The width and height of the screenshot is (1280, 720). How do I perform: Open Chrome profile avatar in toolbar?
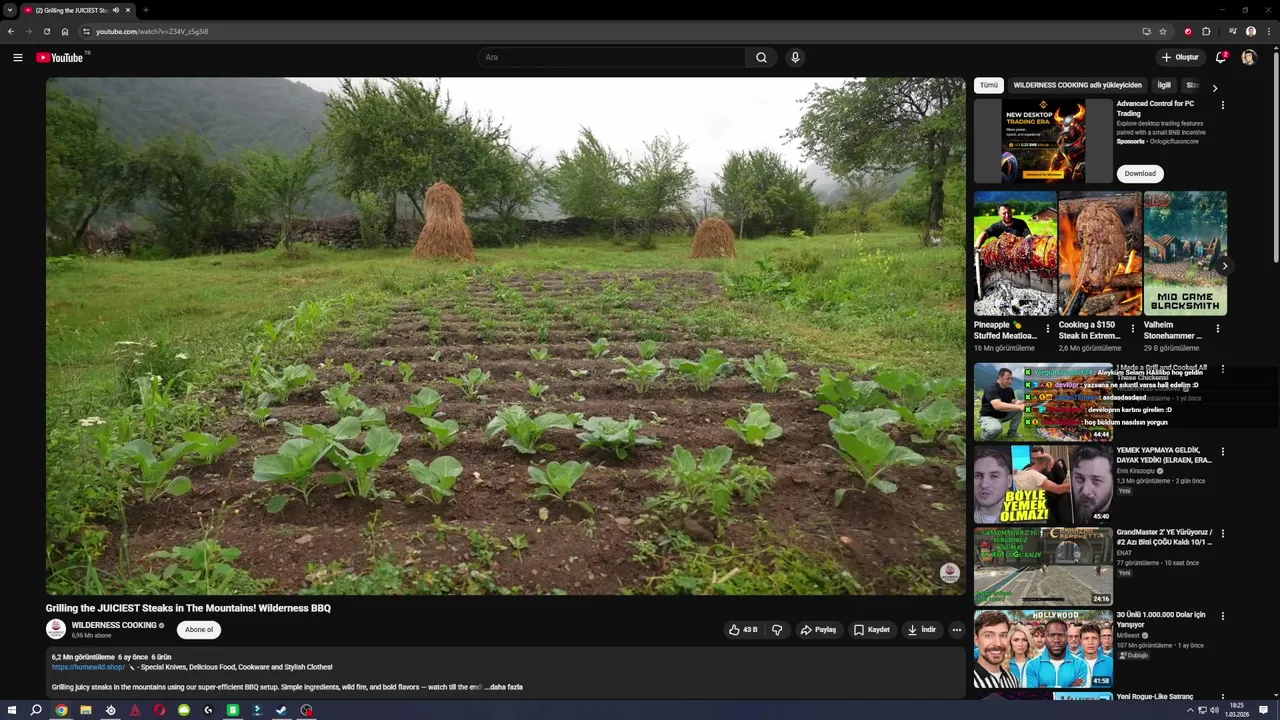click(x=1250, y=31)
